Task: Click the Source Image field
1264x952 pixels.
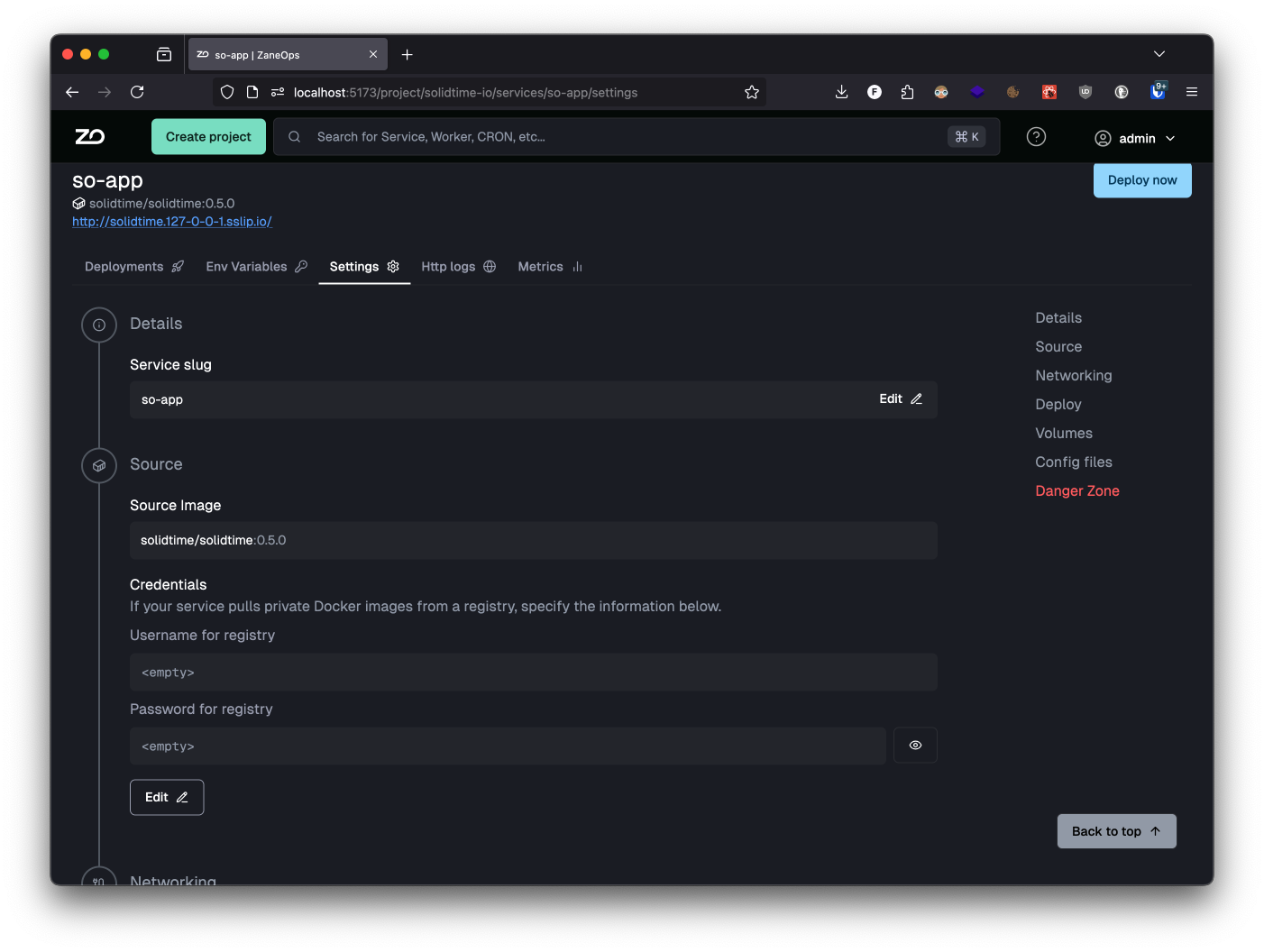Action: (x=534, y=541)
